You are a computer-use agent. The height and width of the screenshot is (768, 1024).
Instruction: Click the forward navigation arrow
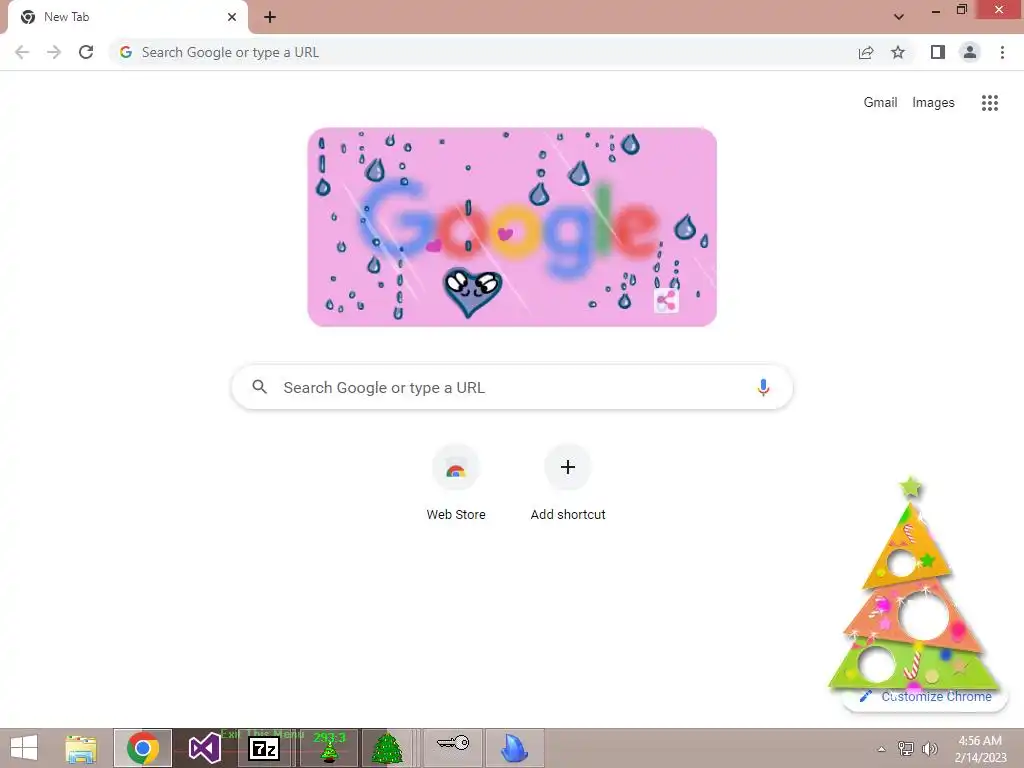pos(54,52)
